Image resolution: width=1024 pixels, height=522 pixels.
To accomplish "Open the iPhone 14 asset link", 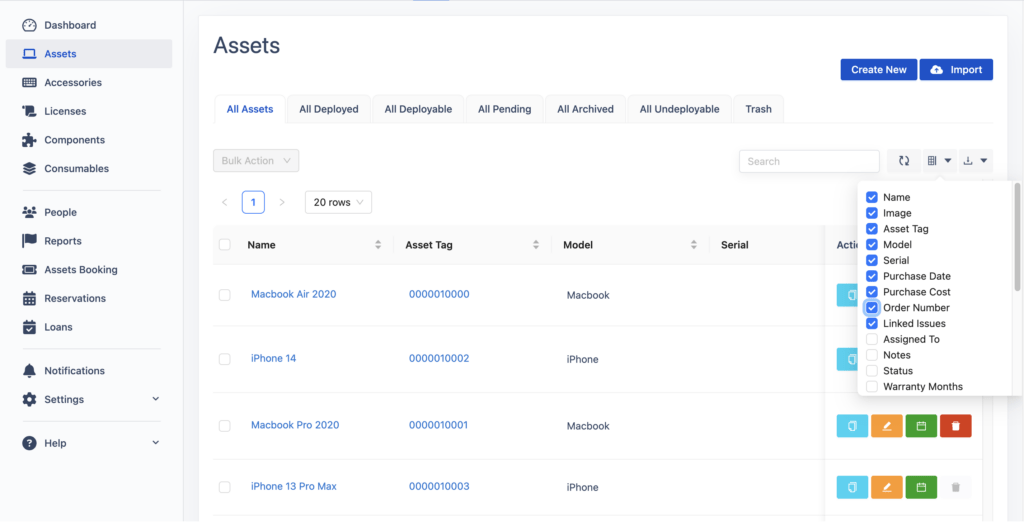I will click(273, 358).
